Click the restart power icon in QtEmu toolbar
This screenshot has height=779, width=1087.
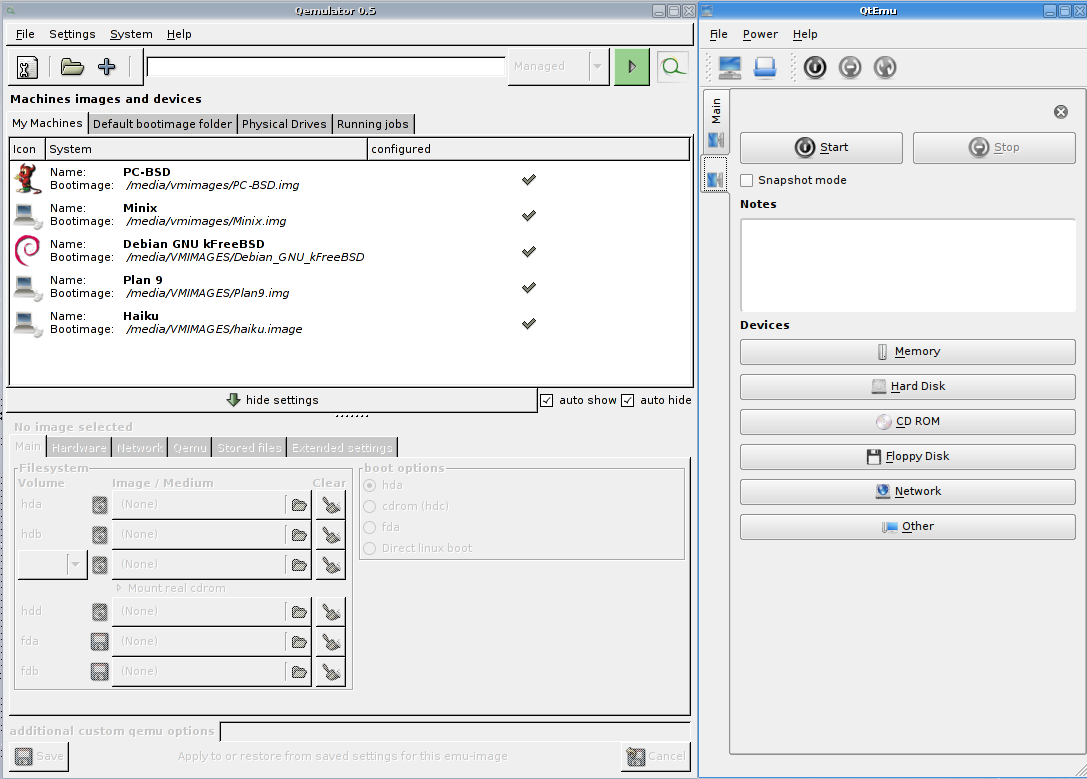tap(885, 67)
